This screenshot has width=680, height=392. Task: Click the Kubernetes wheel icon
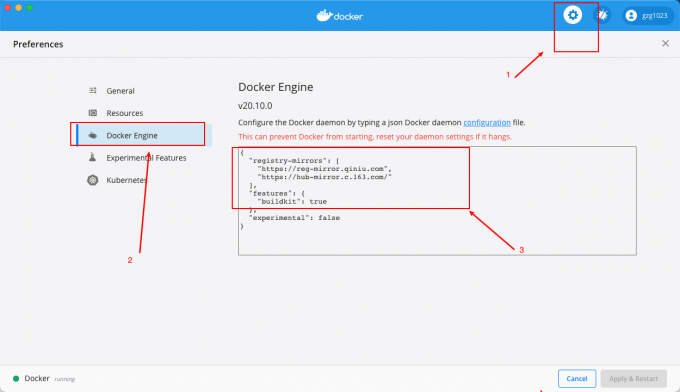(92, 180)
